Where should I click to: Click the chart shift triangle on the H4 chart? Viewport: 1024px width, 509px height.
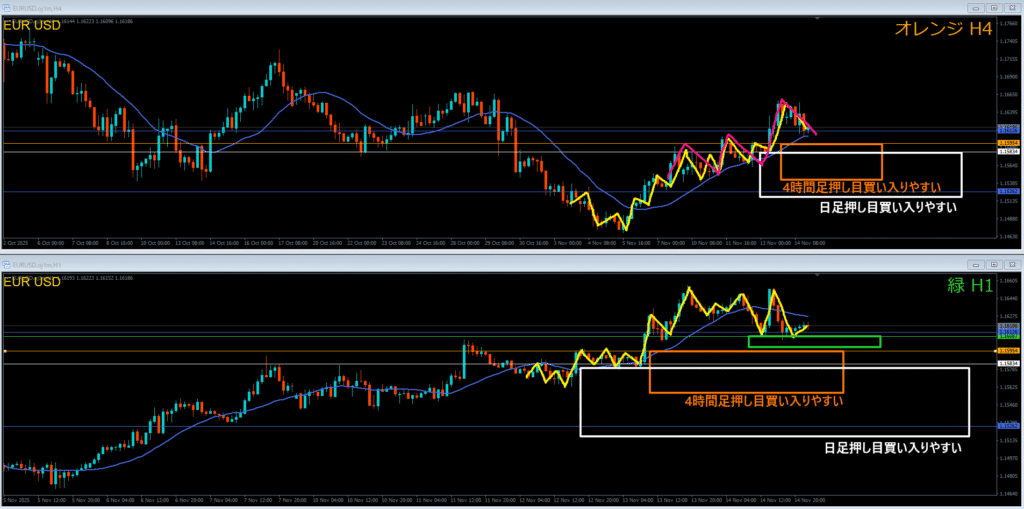tap(817, 20)
